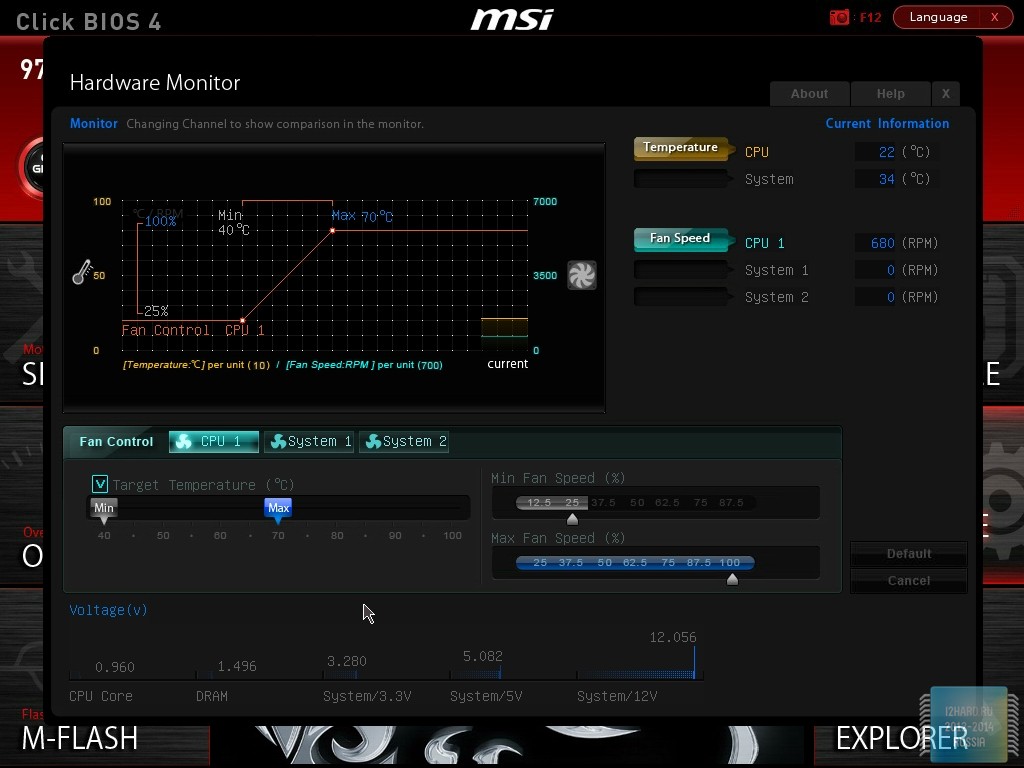Select the Fan Speed channel badge
The image size is (1024, 768).
(681, 239)
